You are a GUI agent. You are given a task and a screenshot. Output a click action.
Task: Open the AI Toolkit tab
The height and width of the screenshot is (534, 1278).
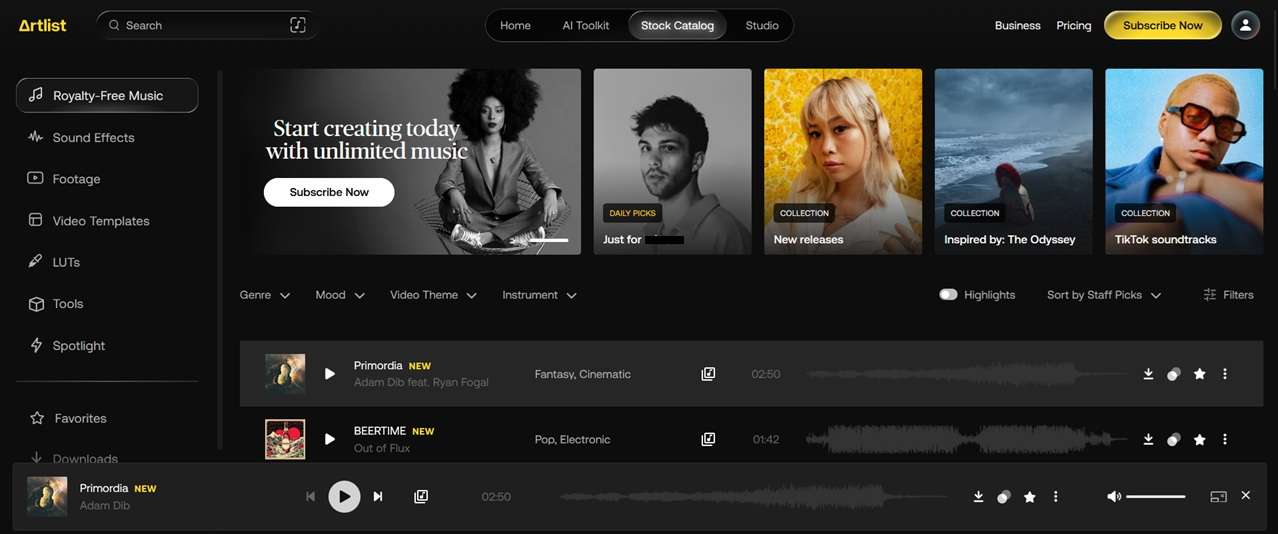coord(586,25)
